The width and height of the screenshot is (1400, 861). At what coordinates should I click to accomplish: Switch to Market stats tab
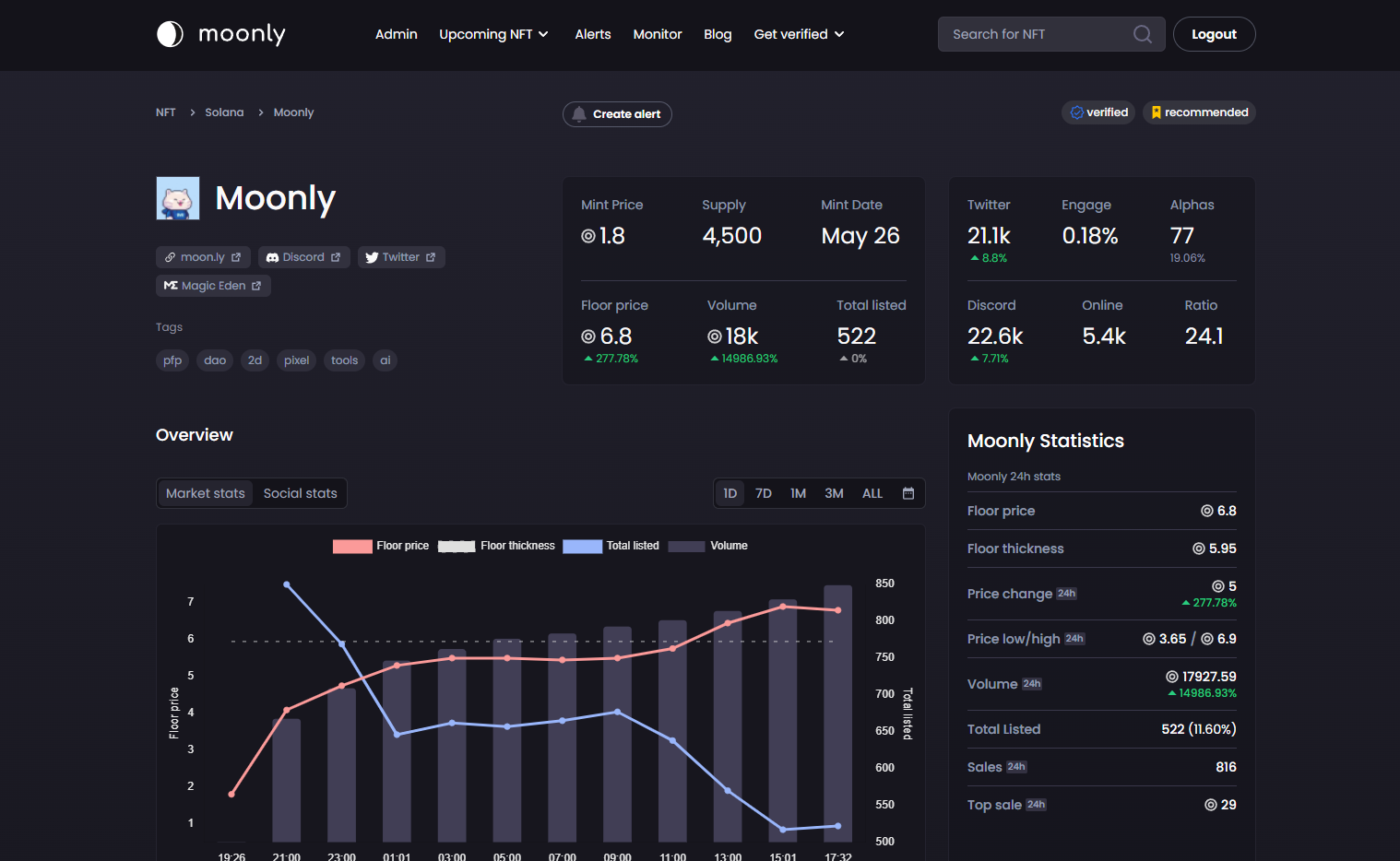click(x=206, y=493)
